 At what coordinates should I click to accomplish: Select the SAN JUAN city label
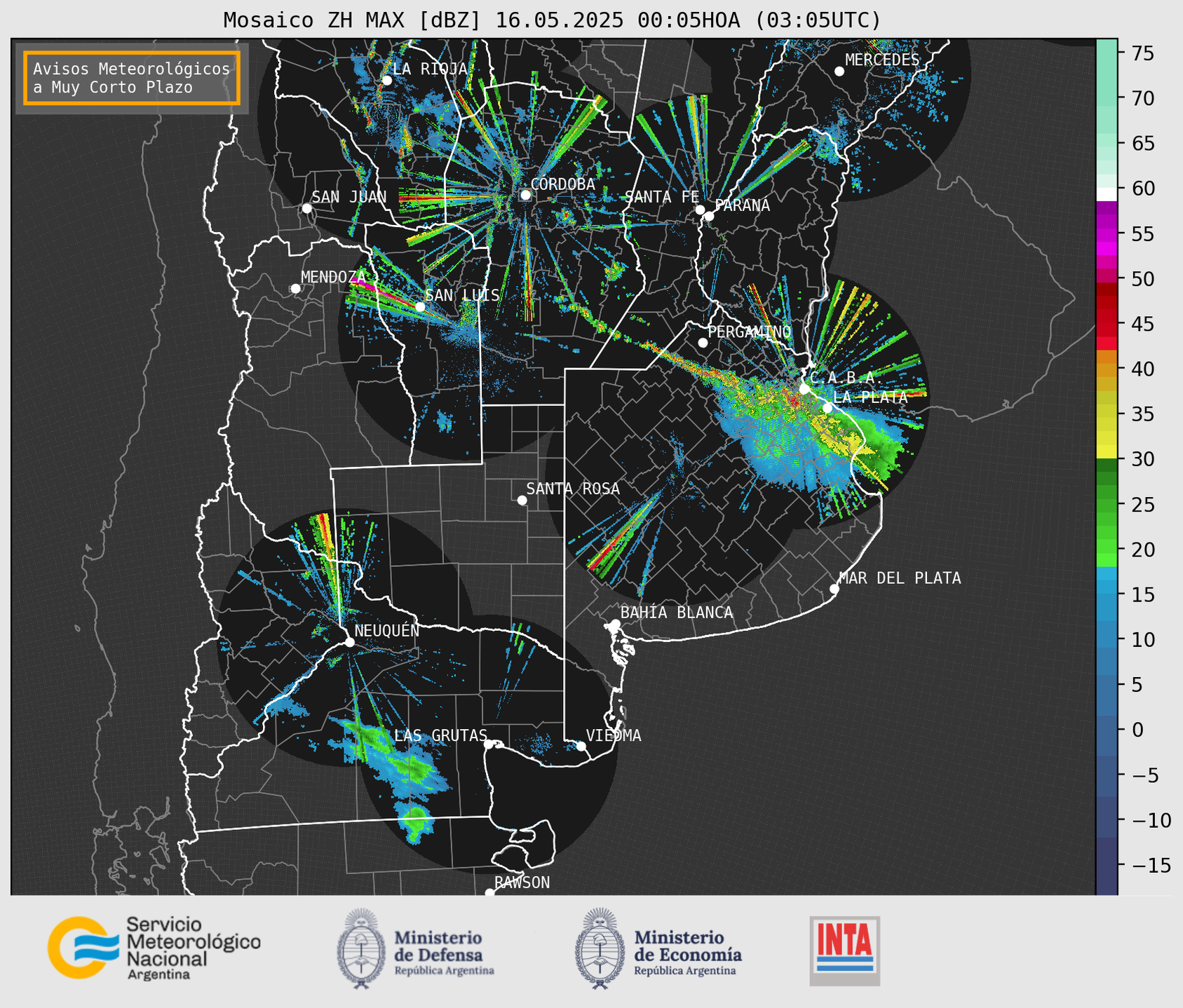(349, 197)
